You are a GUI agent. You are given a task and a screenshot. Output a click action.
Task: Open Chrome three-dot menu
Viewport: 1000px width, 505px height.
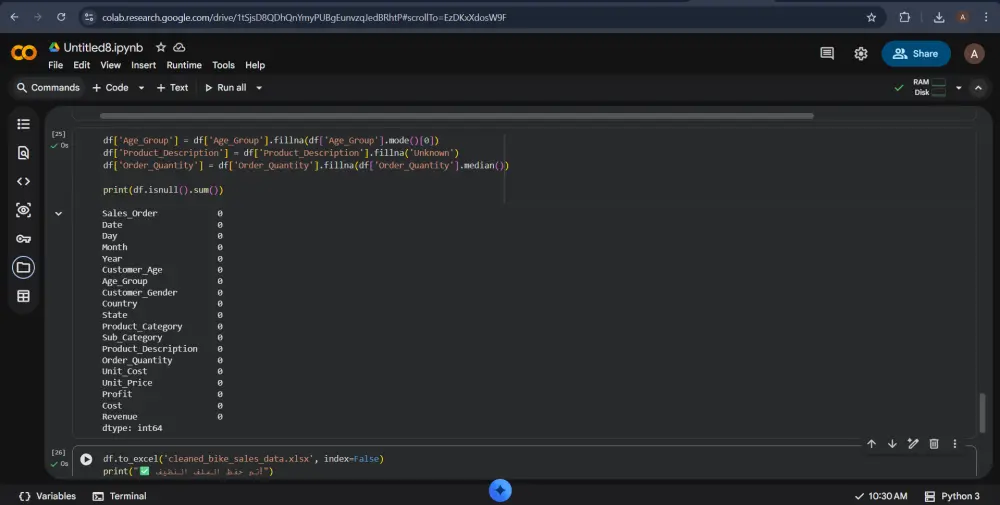click(986, 17)
